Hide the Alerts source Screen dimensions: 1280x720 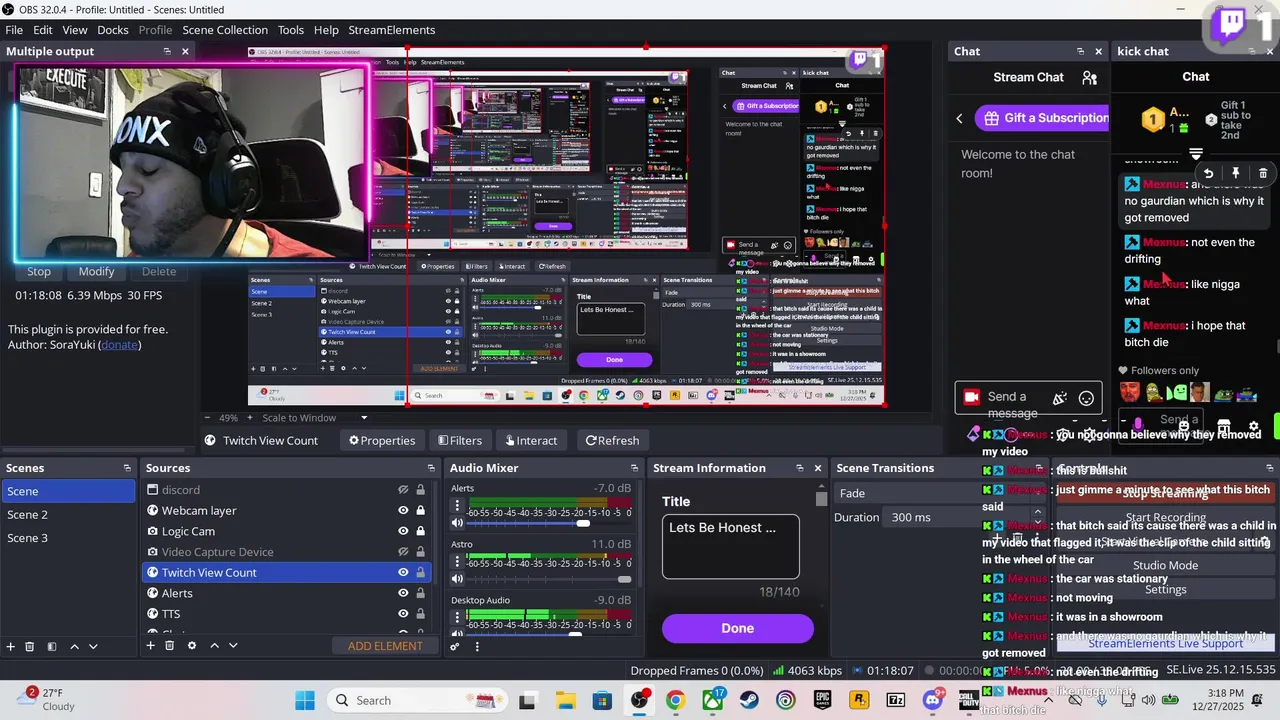point(403,593)
